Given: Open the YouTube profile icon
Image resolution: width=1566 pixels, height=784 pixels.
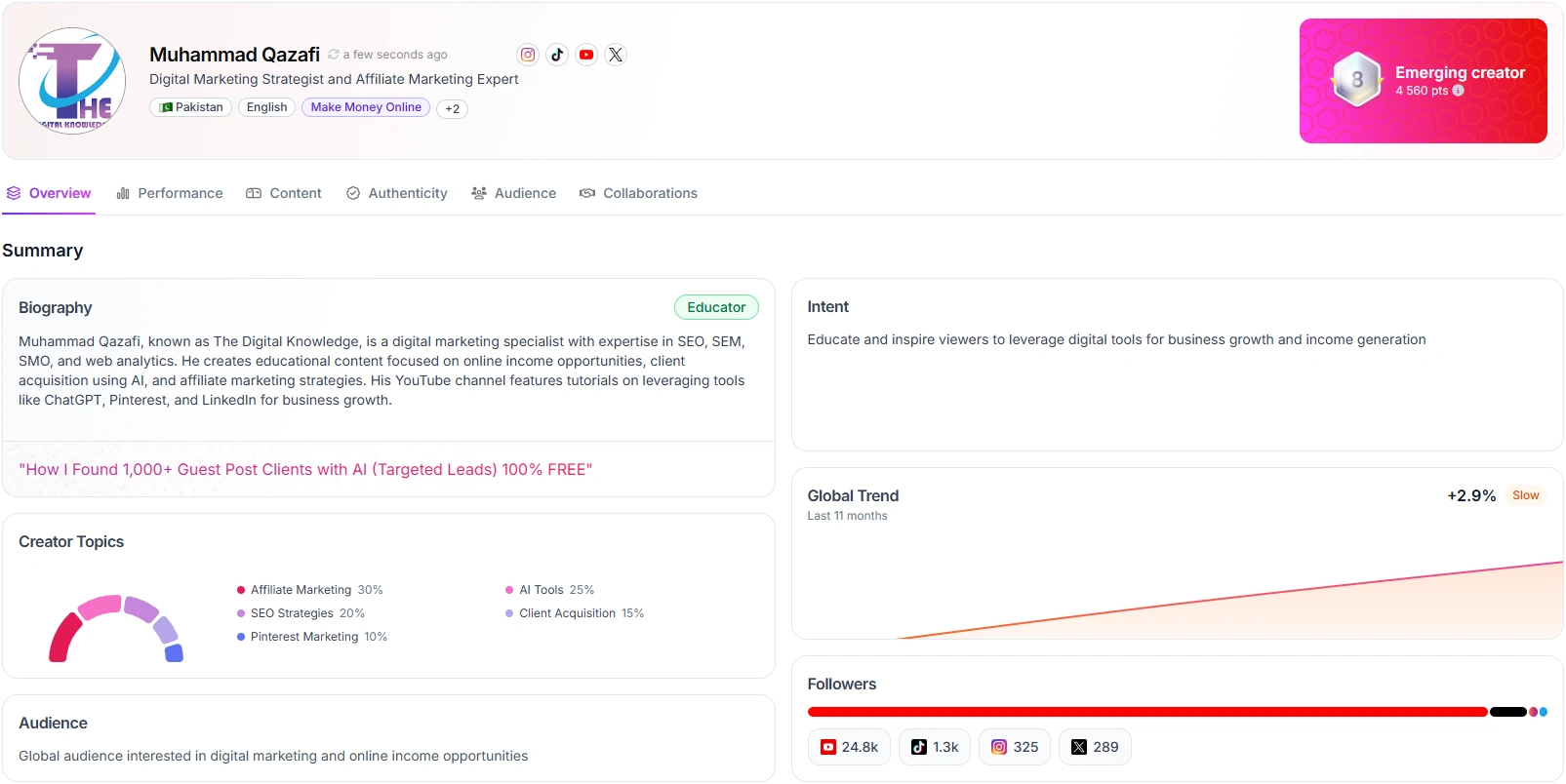Looking at the screenshot, I should click(586, 55).
